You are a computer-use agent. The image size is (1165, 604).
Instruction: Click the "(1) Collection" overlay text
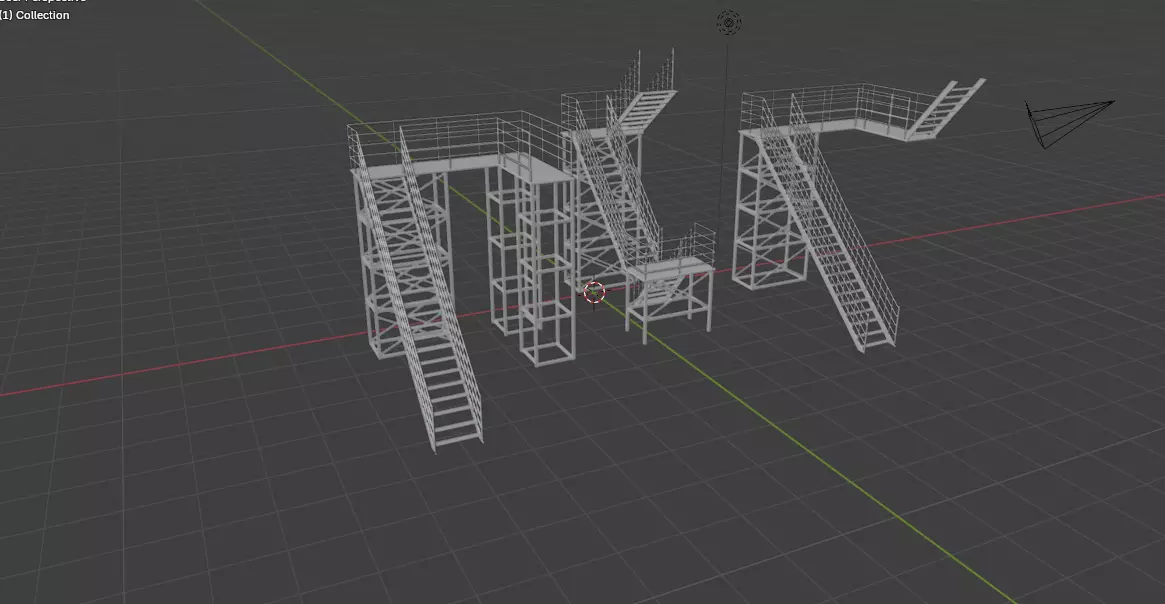35,15
